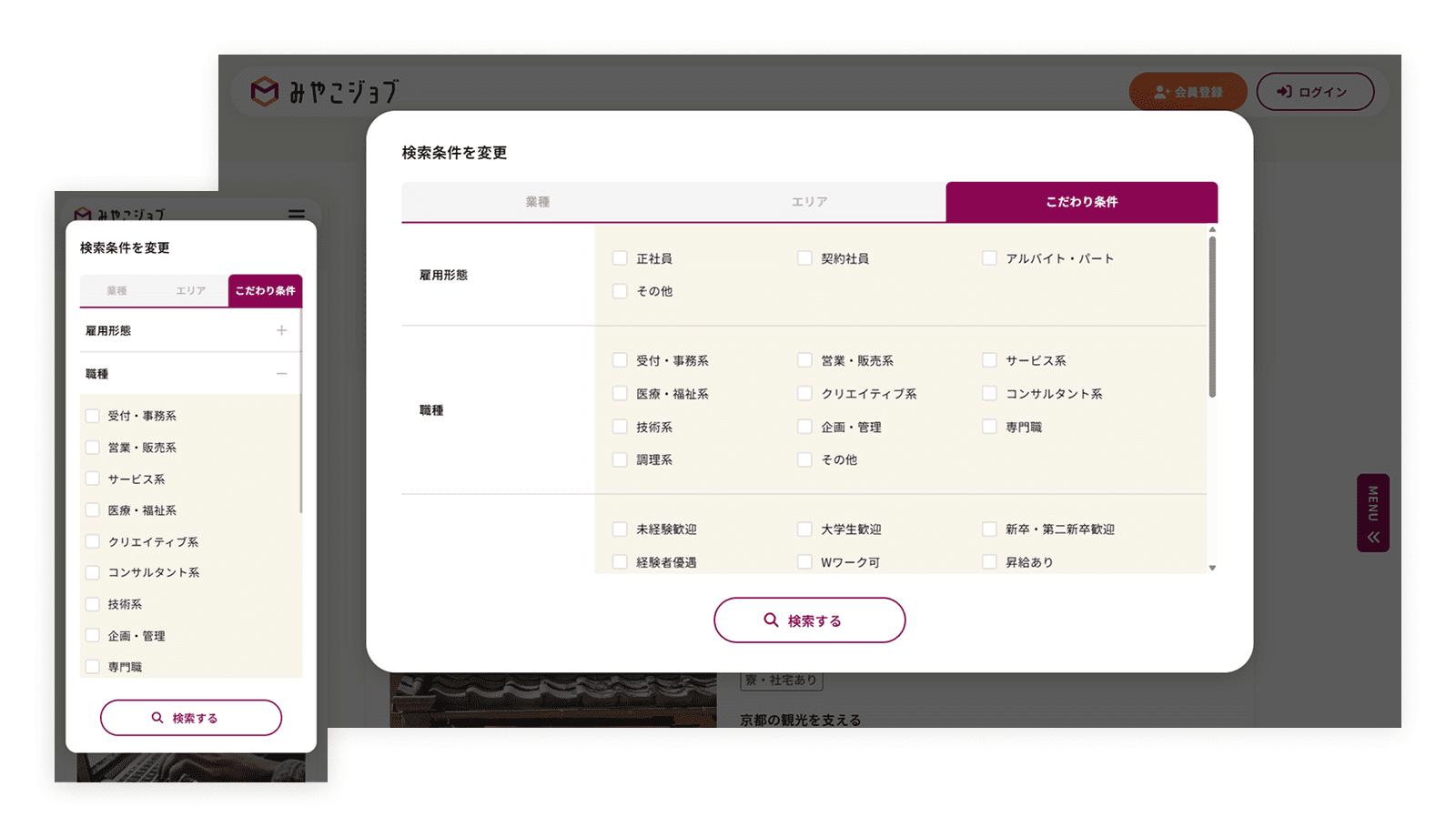Image resolution: width=1456 pixels, height=837 pixels.
Task: Click 検索する button in mobile modal
Action: [191, 718]
